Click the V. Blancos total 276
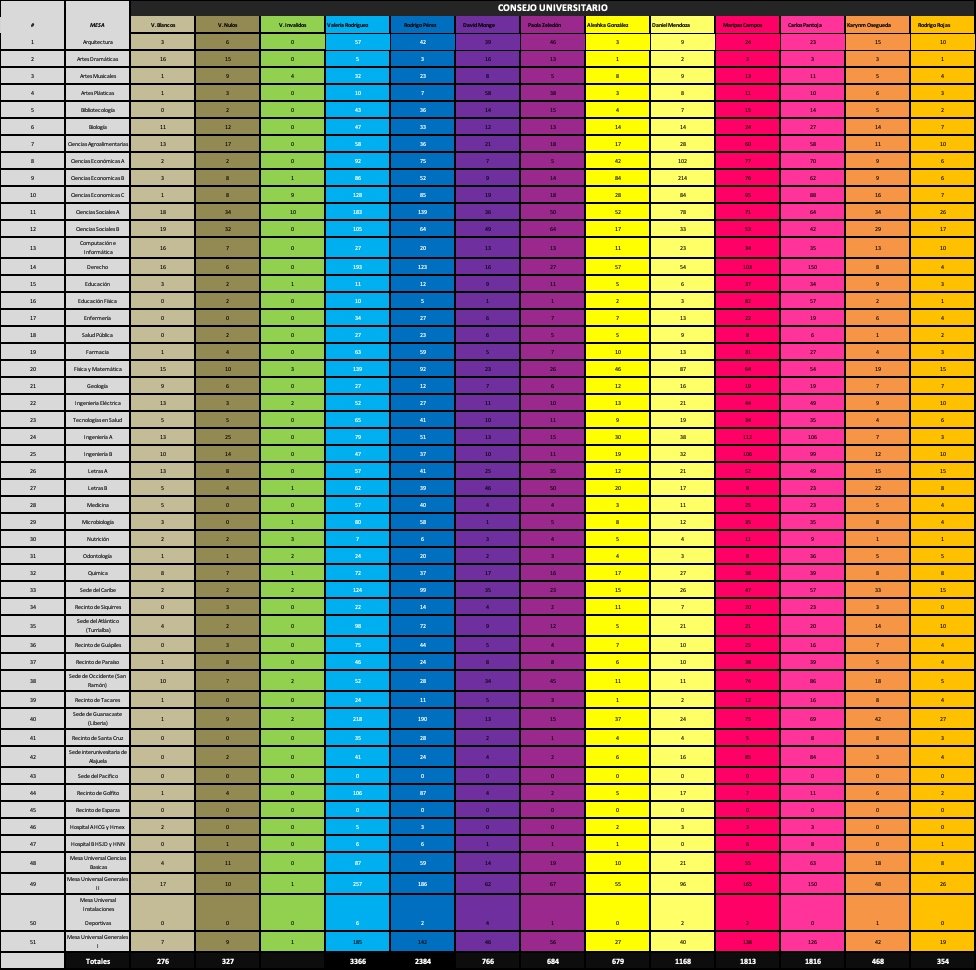The image size is (976, 970). tap(162, 961)
